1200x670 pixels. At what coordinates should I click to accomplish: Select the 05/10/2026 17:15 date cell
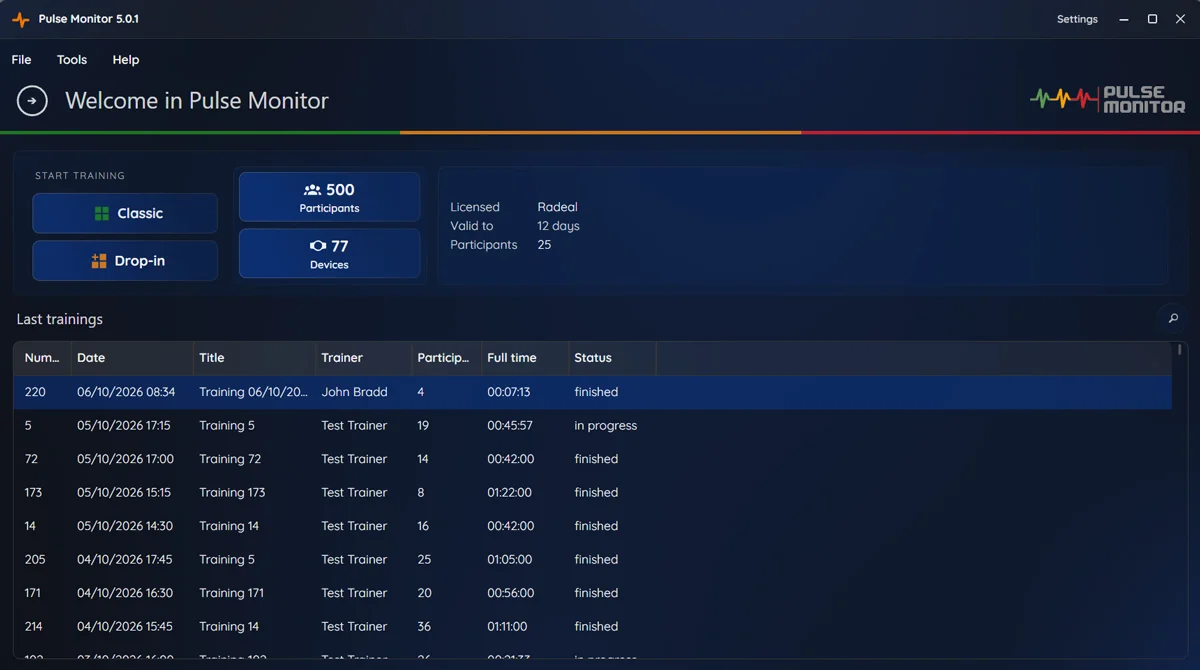click(x=124, y=425)
